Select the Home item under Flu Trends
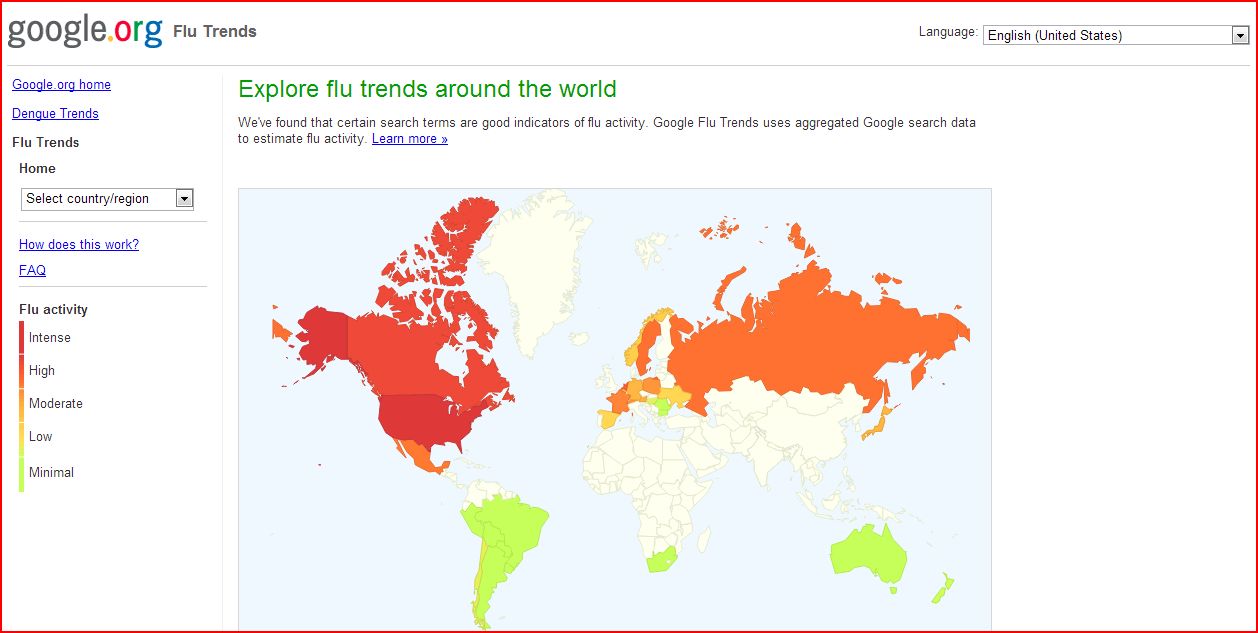The height and width of the screenshot is (633, 1258). tap(37, 168)
